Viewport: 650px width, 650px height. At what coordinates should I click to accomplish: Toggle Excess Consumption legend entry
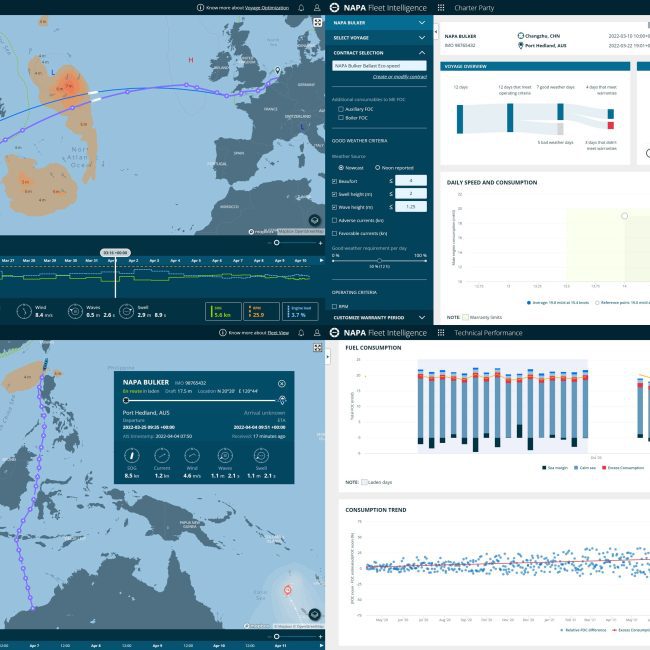(x=623, y=468)
